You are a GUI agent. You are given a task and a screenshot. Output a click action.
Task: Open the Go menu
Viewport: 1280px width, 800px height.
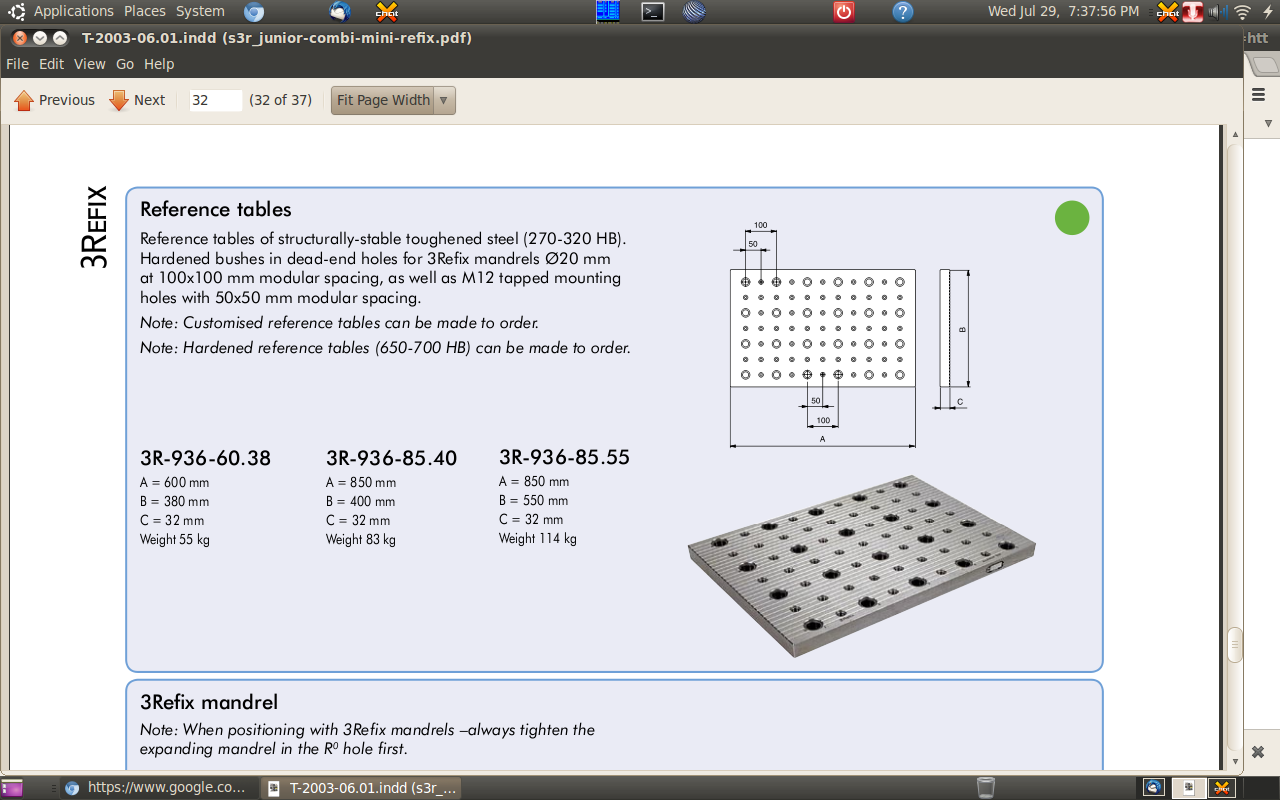[125, 64]
